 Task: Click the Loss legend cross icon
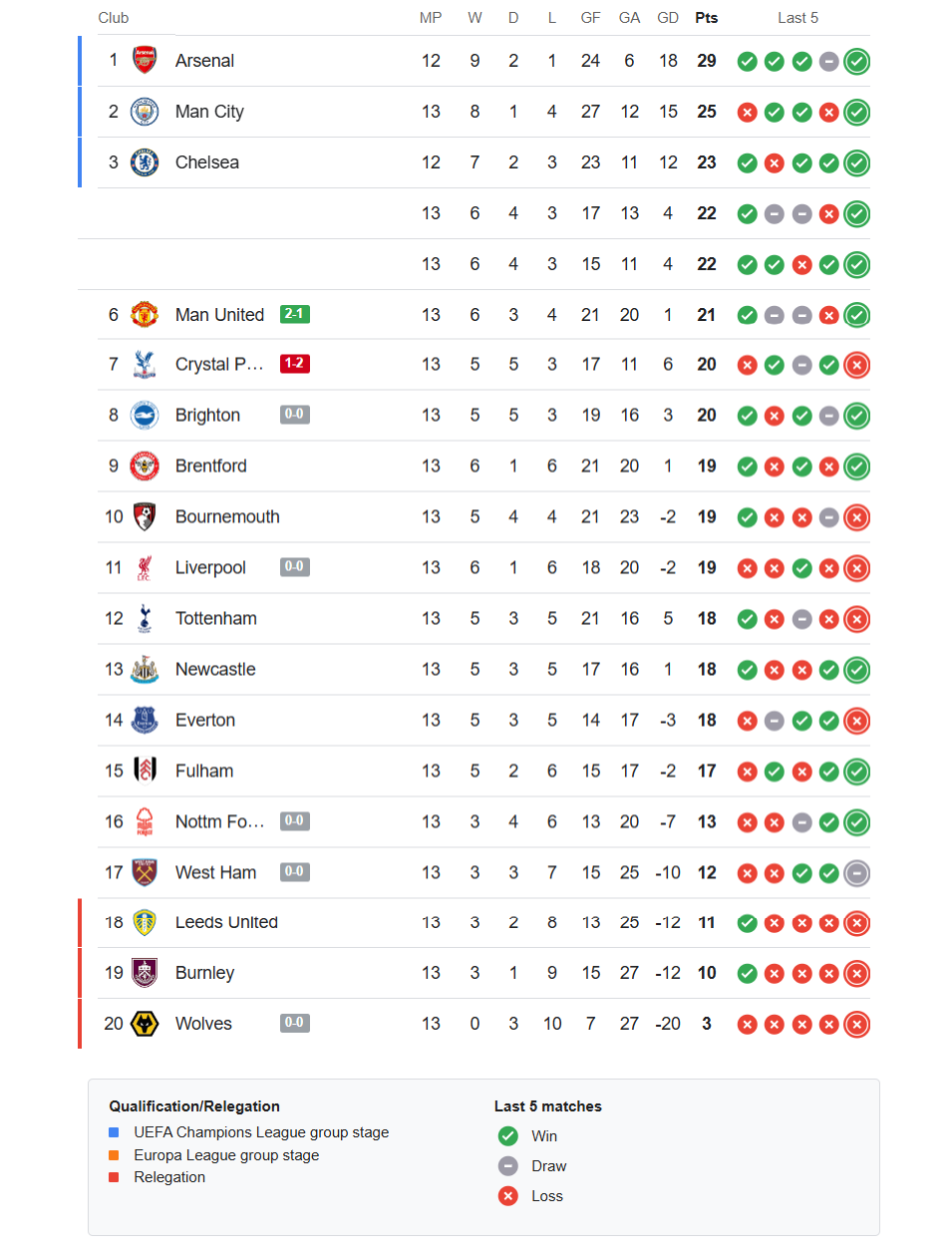pos(507,1195)
